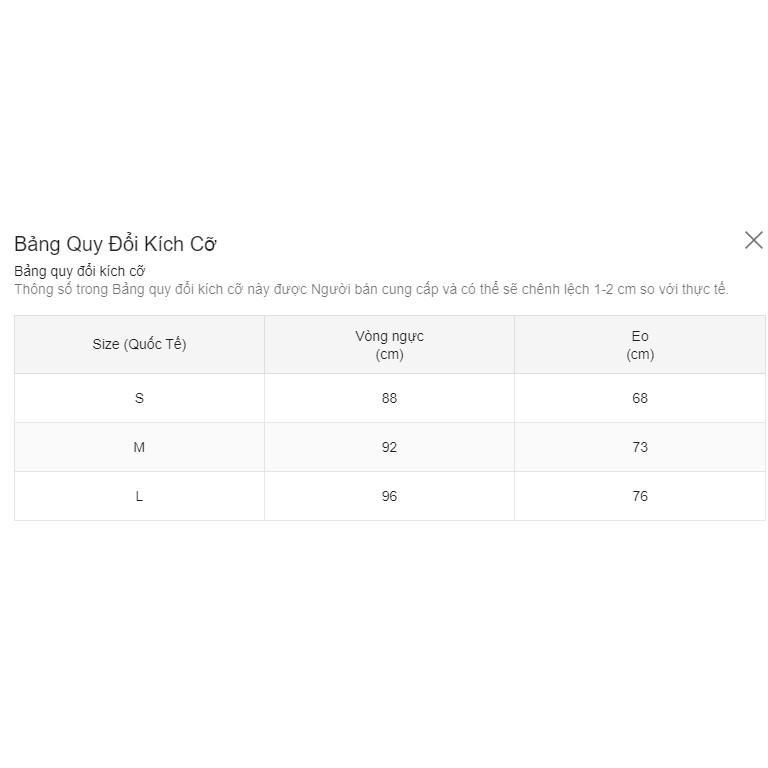Click the Vòng ngực (cm) column header
This screenshot has height=768, width=768.
pos(389,344)
